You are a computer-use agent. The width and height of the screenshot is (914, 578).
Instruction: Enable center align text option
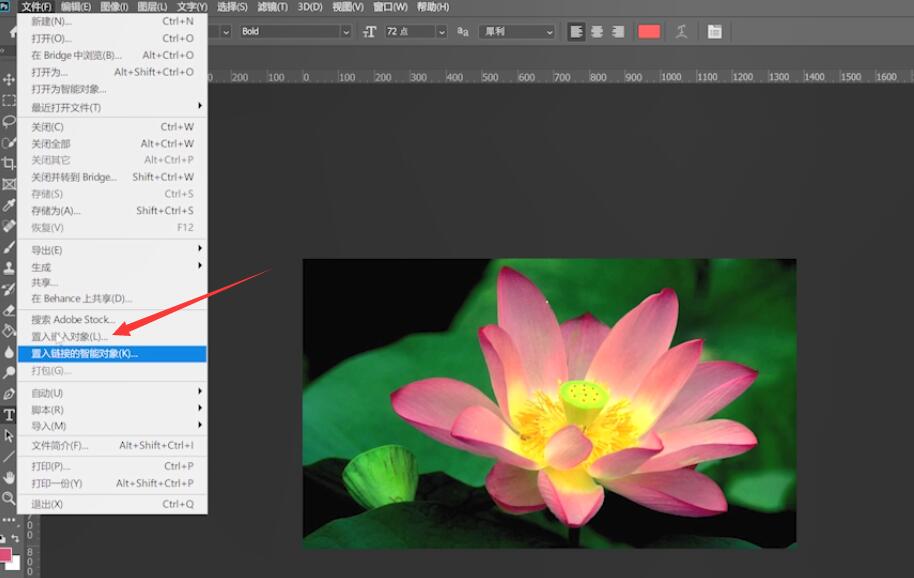(597, 31)
